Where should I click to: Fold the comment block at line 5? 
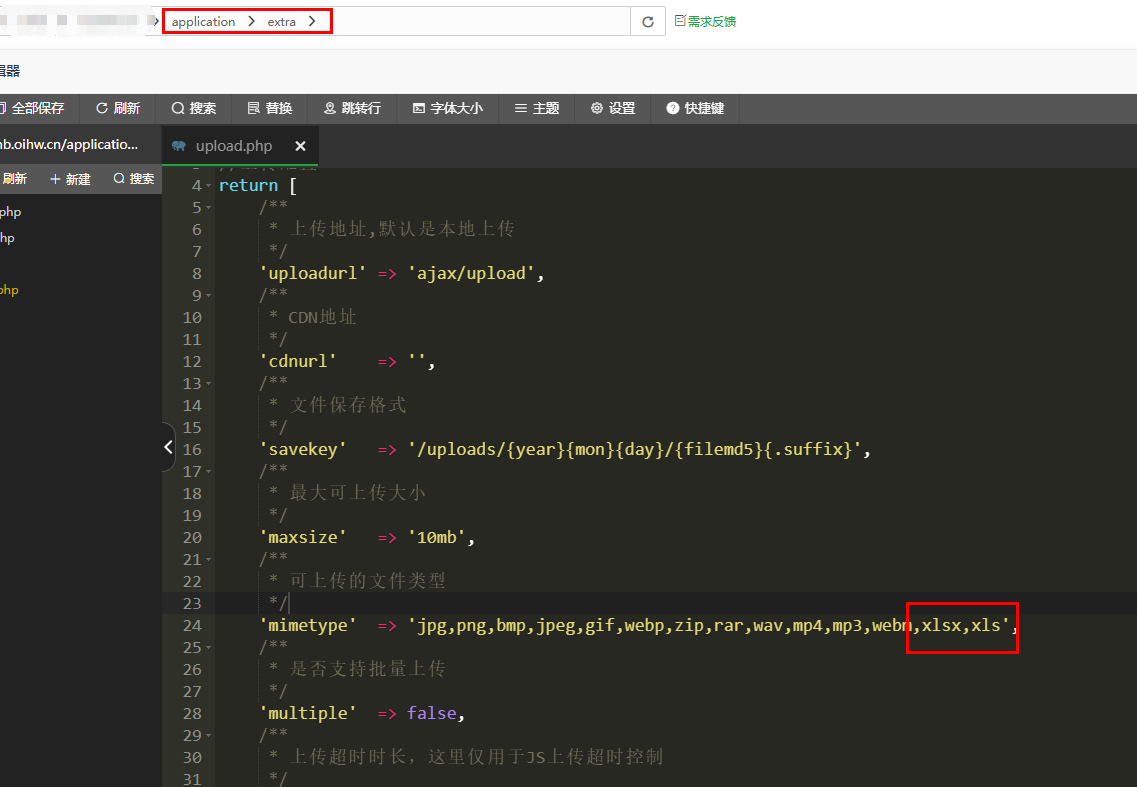click(x=209, y=207)
